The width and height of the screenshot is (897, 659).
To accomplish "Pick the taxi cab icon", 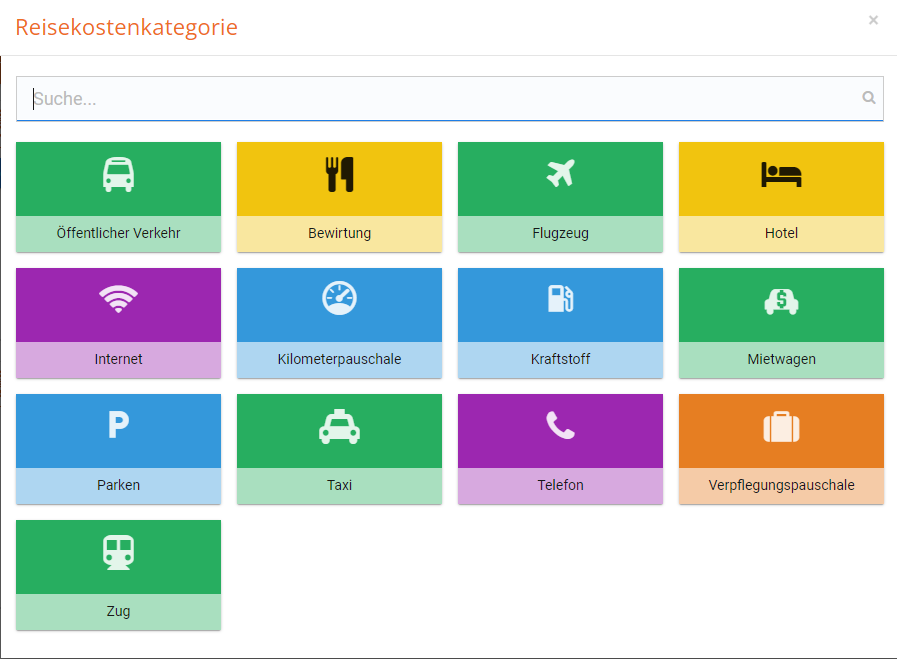I will (x=339, y=426).
